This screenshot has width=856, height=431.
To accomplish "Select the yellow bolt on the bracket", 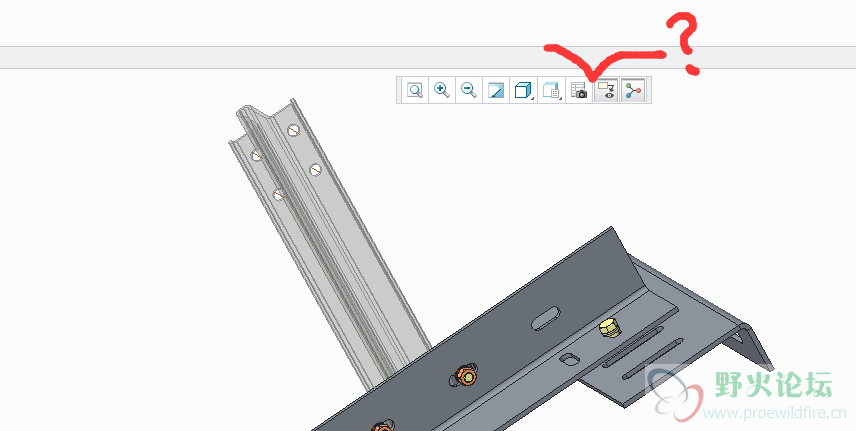I will (608, 328).
